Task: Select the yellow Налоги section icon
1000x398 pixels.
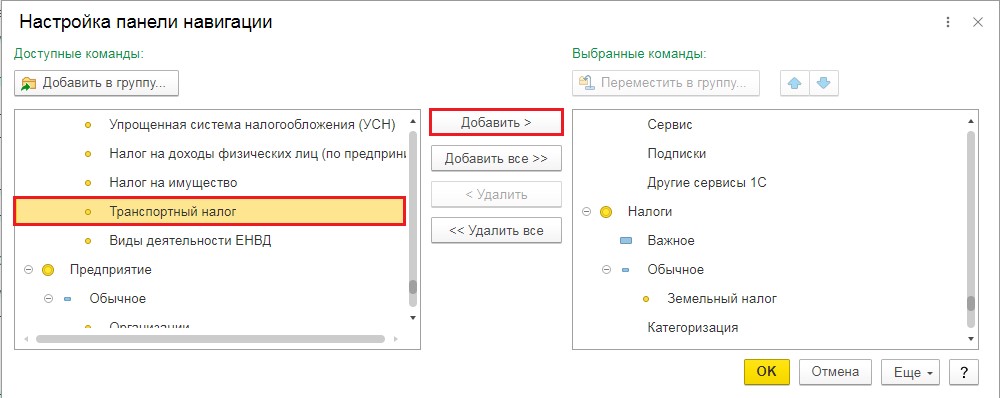Action: tap(606, 212)
